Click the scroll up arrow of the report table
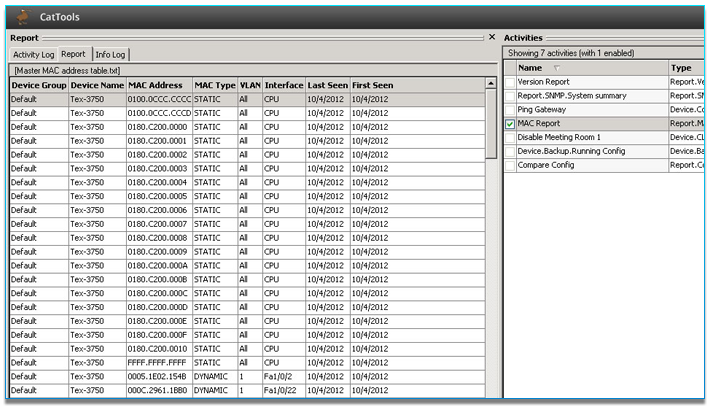The image size is (710, 410). click(x=490, y=86)
